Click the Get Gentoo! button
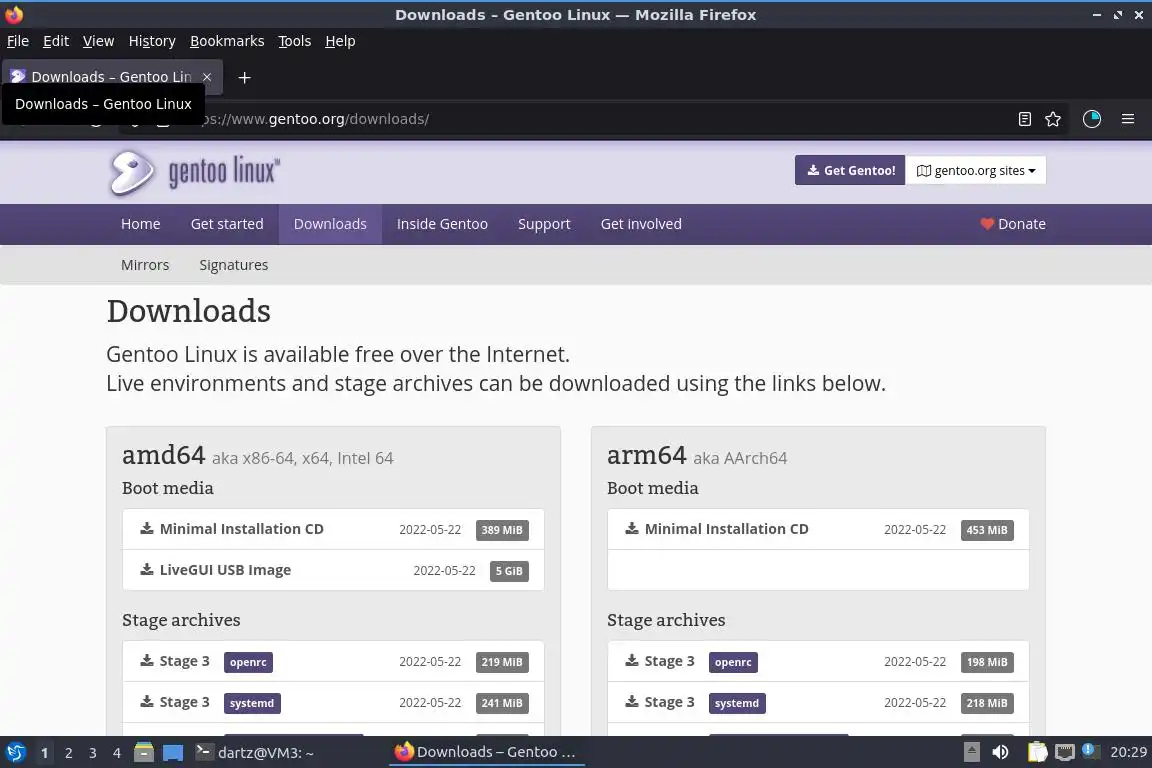 850,171
